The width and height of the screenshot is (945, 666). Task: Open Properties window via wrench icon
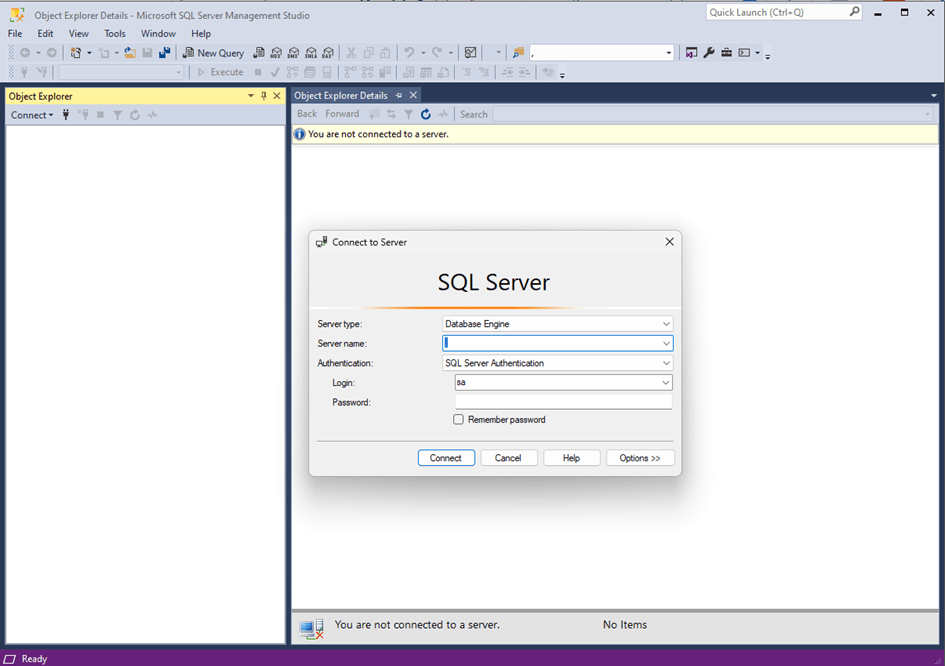coord(709,53)
